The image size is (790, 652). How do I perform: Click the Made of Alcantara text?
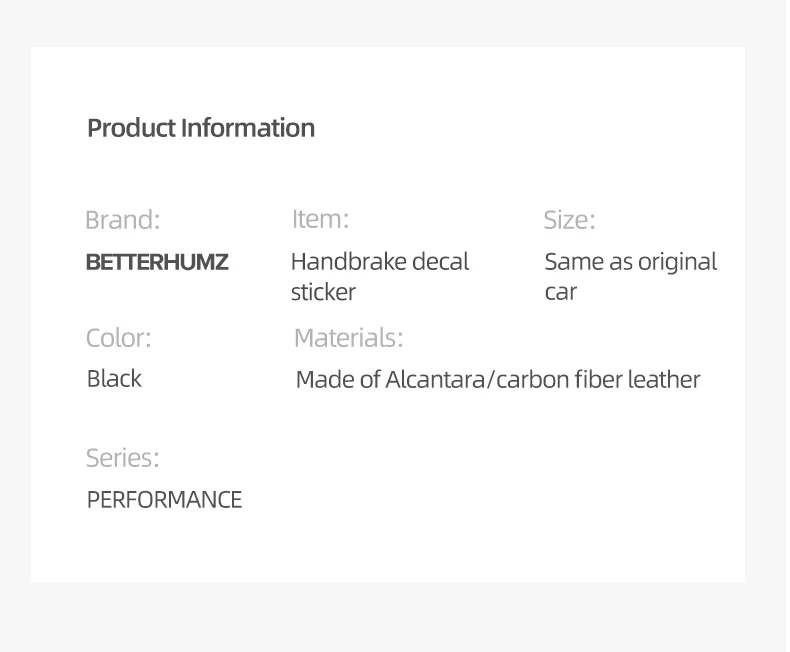390,380
